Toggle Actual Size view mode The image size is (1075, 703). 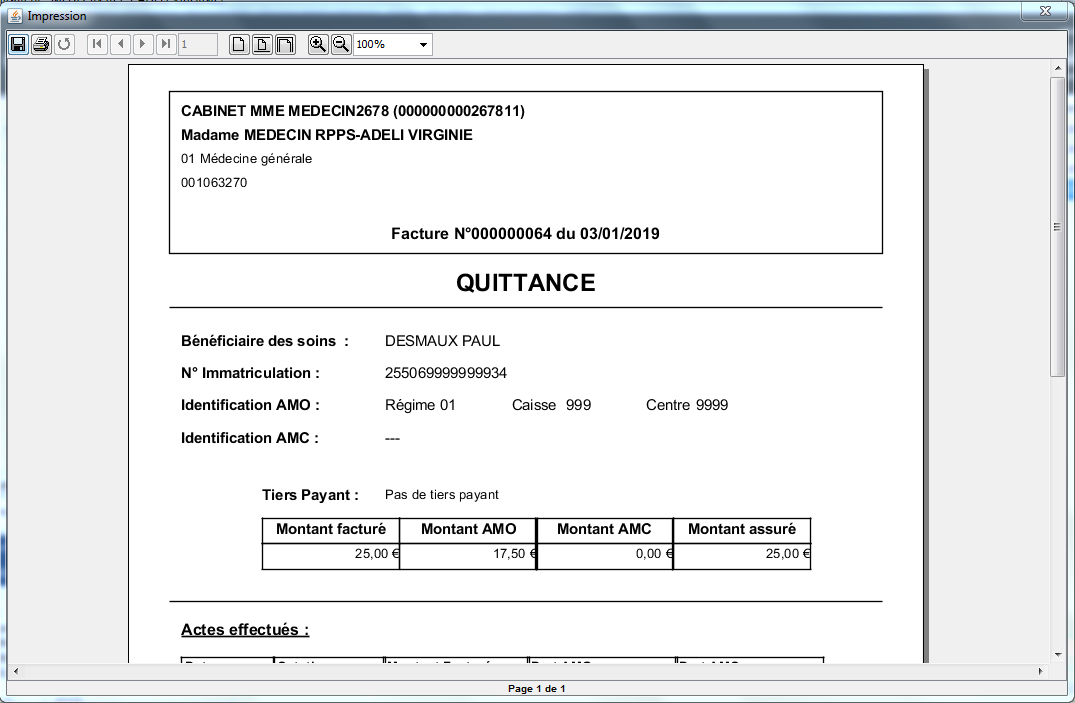(239, 44)
